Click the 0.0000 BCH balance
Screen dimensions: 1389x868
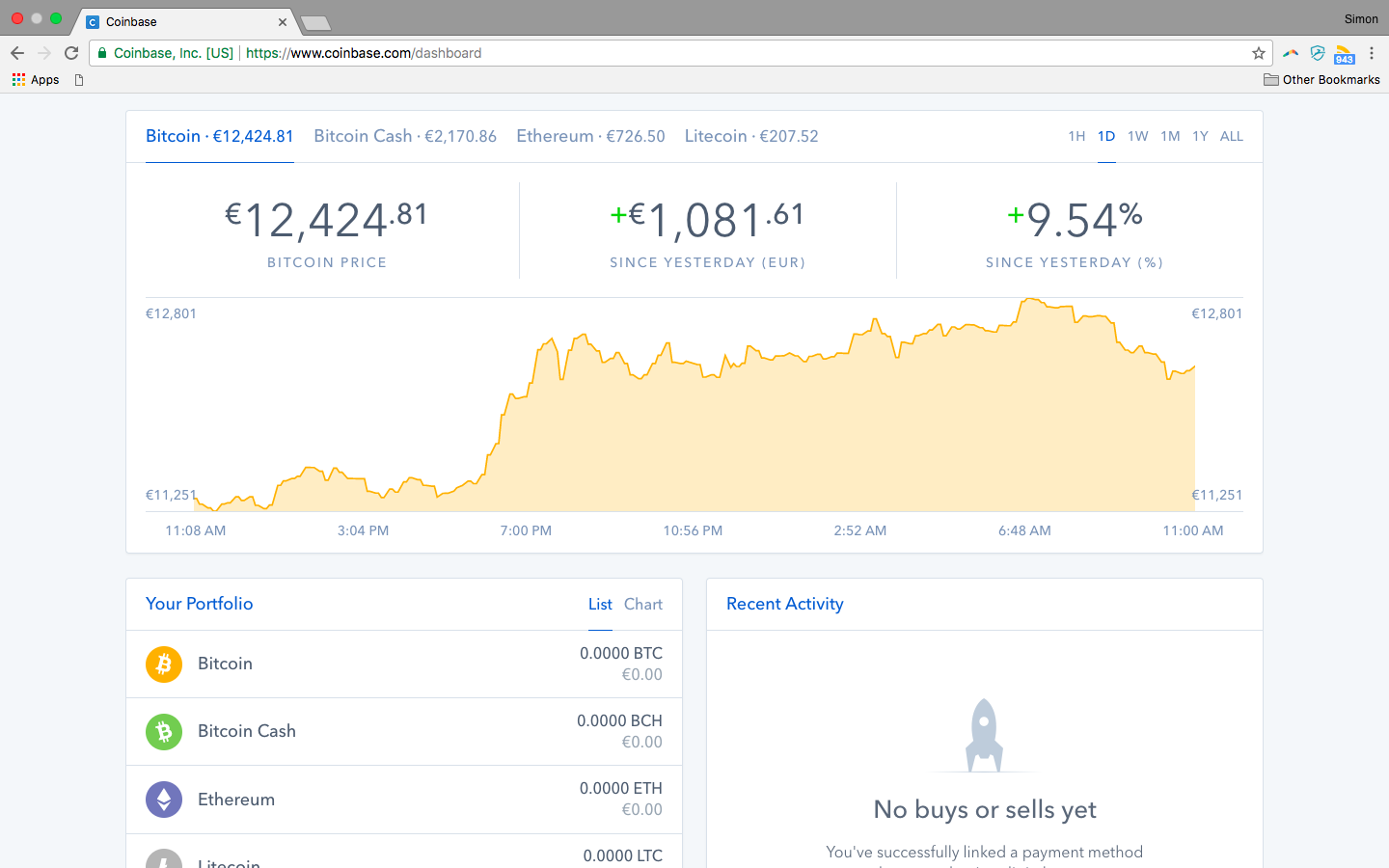(x=619, y=720)
